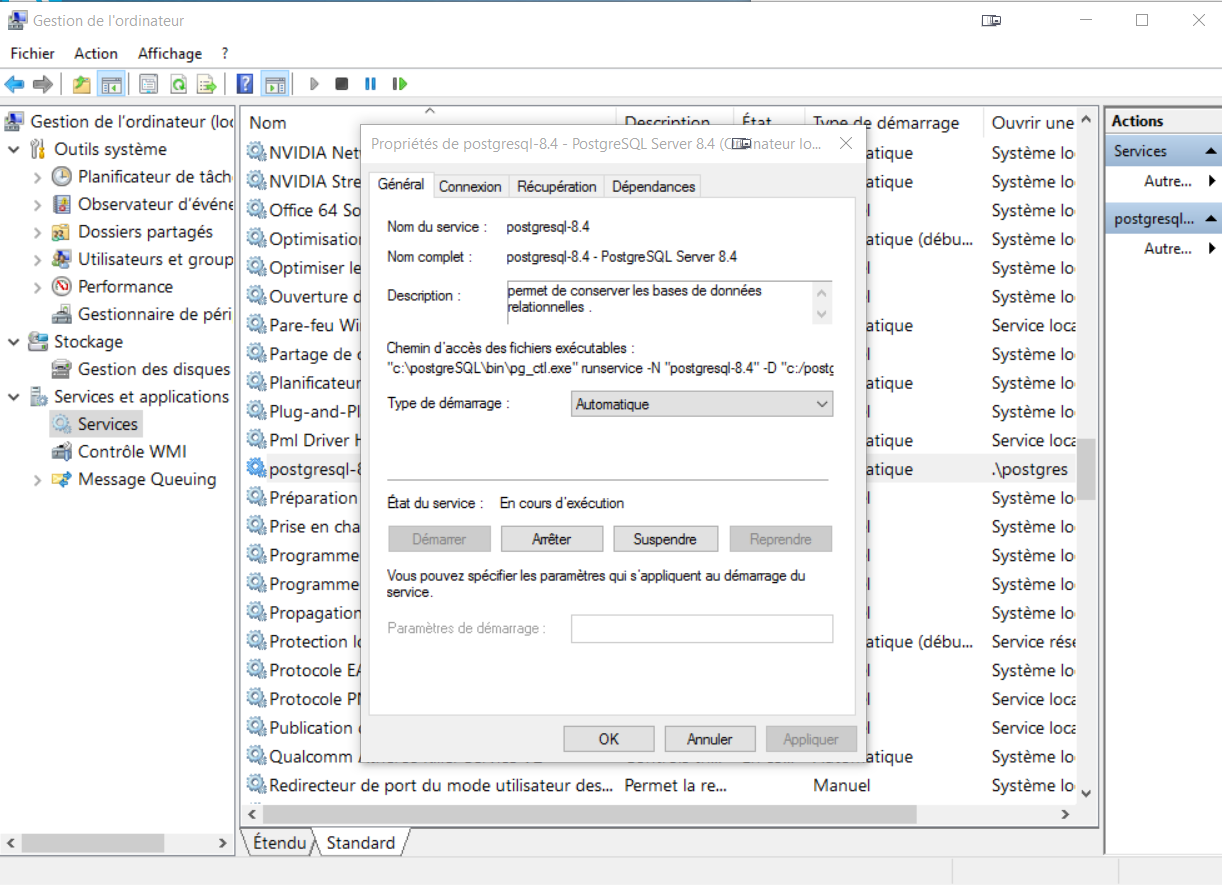The image size is (1222, 885).
Task: Open the Fichier menu
Action: coord(33,53)
